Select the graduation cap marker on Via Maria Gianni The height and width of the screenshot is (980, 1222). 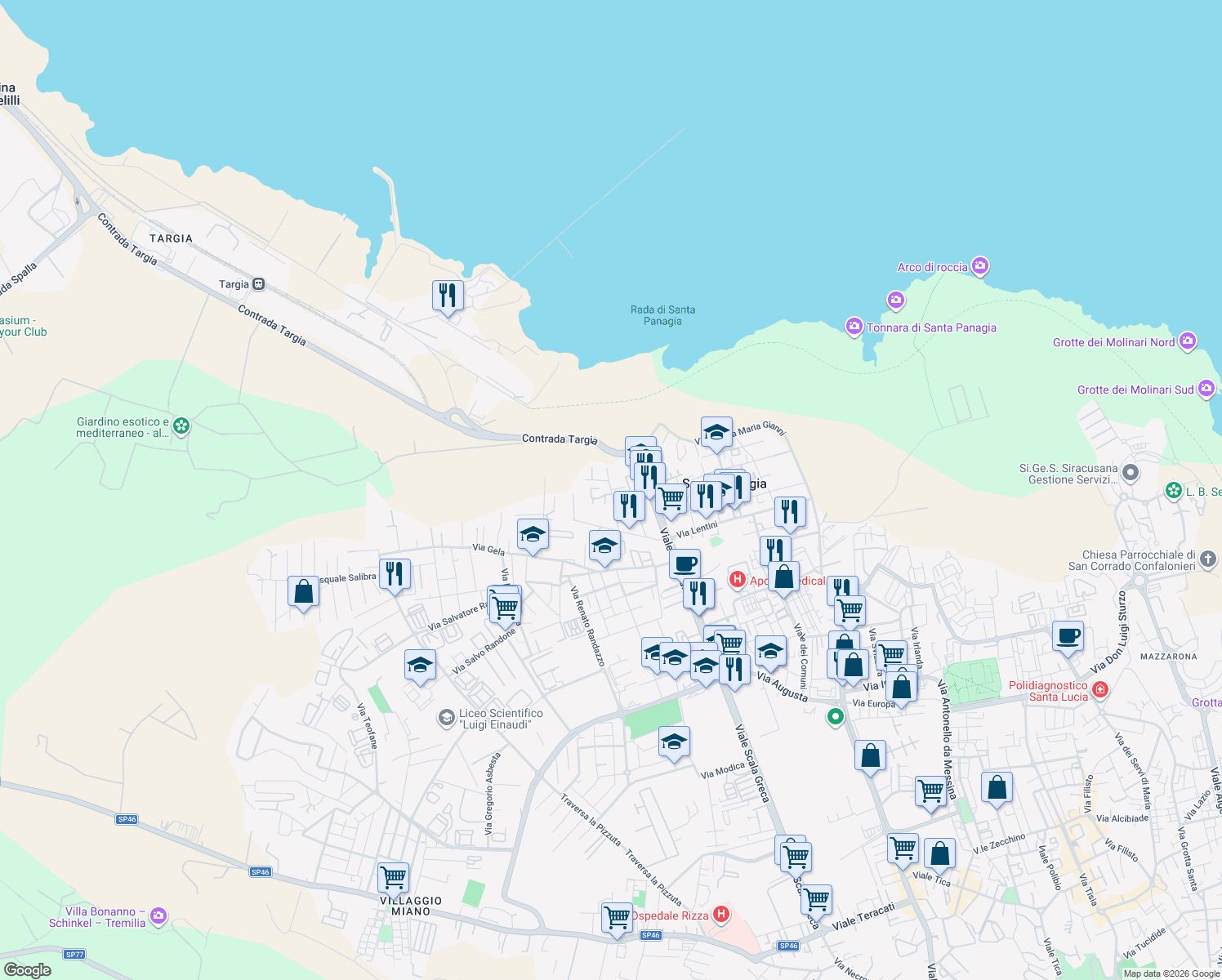(x=716, y=433)
